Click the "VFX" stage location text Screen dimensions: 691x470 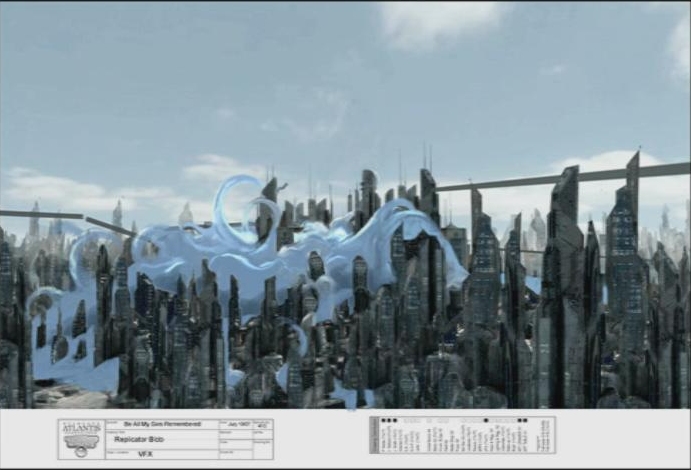[145, 454]
